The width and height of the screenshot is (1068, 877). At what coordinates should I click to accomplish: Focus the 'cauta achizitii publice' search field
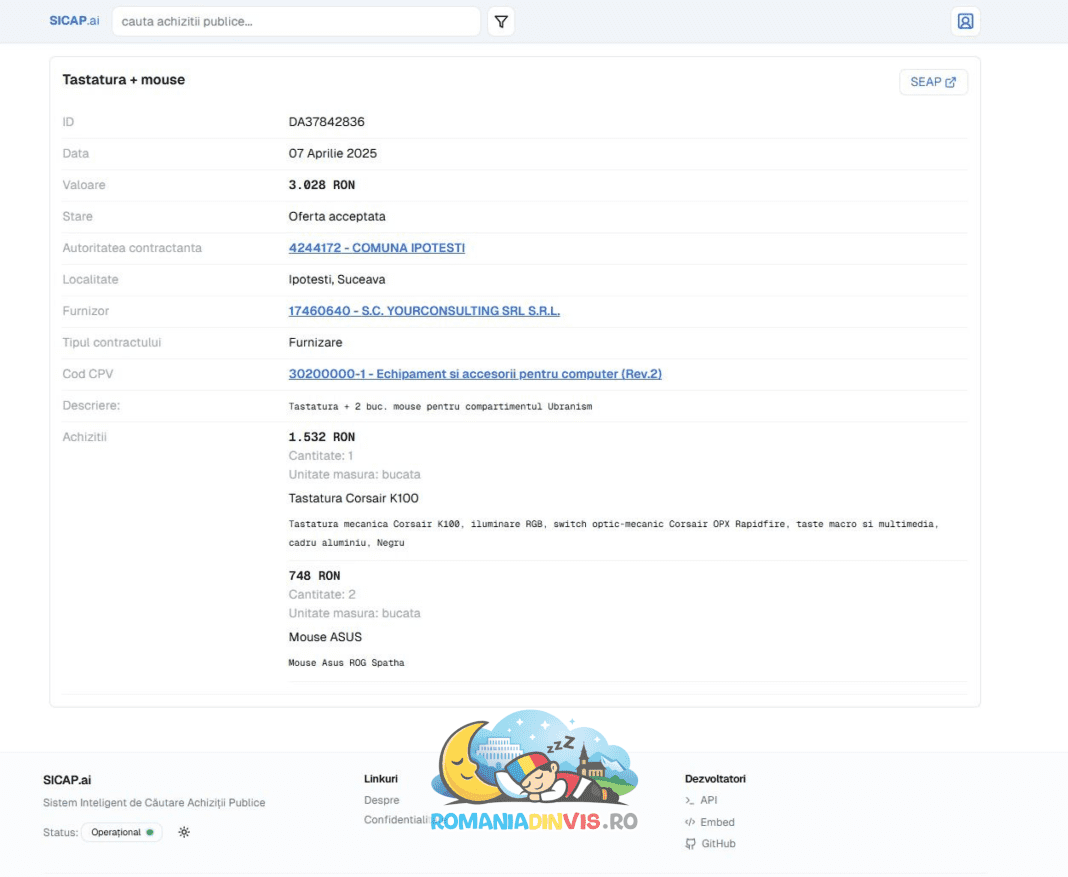pyautogui.click(x=295, y=22)
